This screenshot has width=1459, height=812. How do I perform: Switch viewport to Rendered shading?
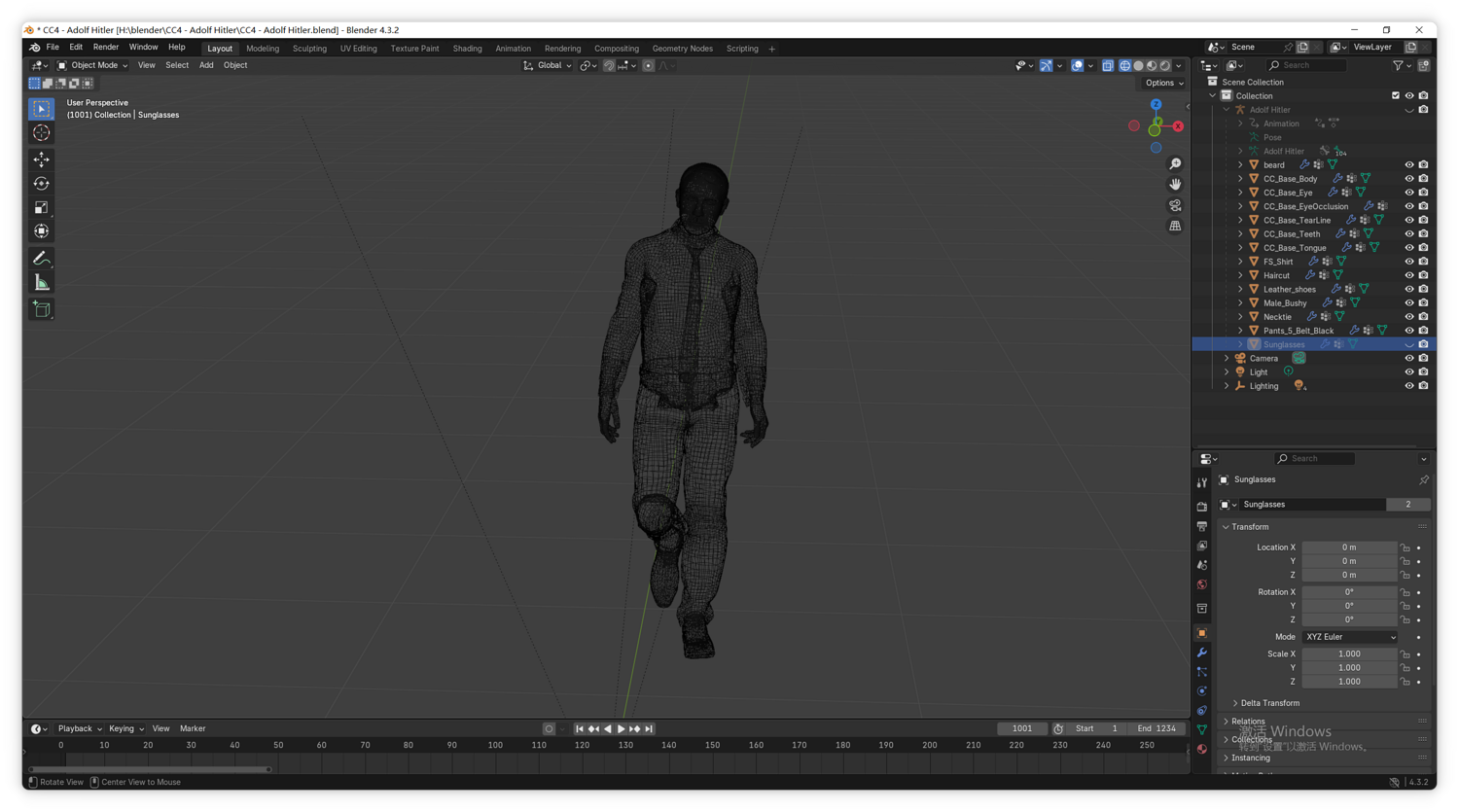[x=1165, y=66]
